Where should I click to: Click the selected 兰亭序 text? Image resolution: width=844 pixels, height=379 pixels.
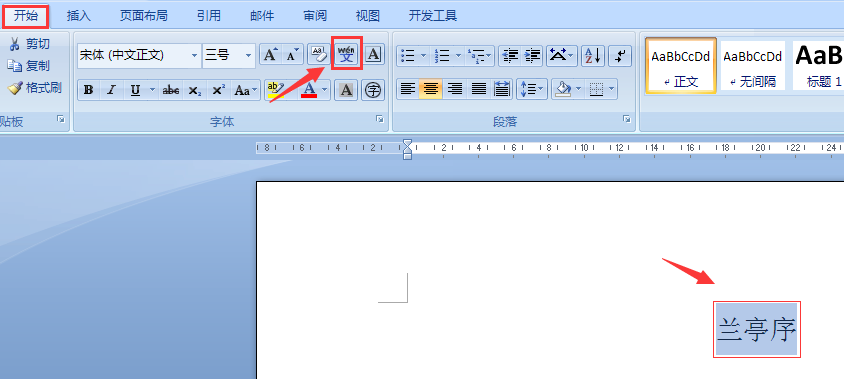point(757,329)
